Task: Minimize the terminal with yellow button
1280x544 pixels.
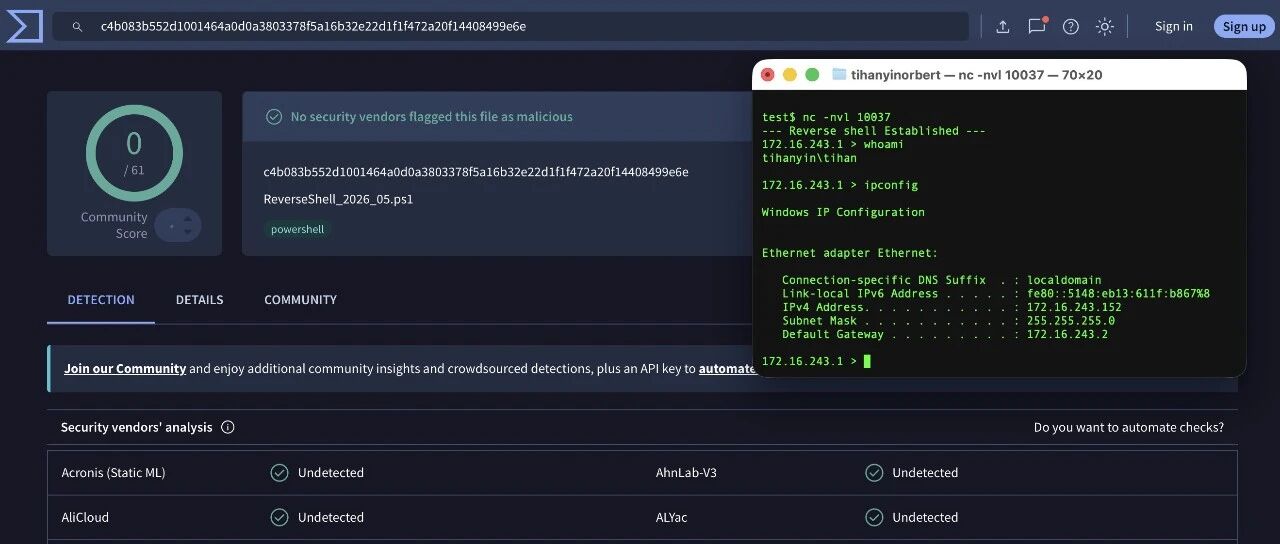Action: coord(790,75)
